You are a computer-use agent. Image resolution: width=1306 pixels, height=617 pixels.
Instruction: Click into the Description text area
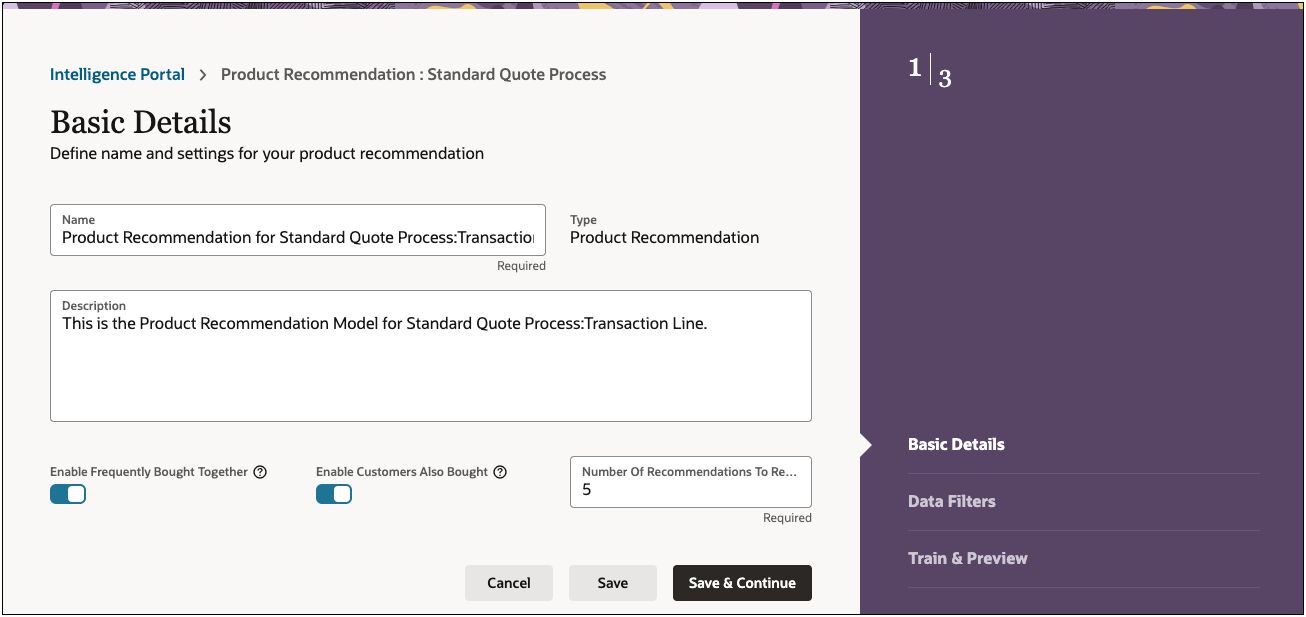click(x=430, y=365)
